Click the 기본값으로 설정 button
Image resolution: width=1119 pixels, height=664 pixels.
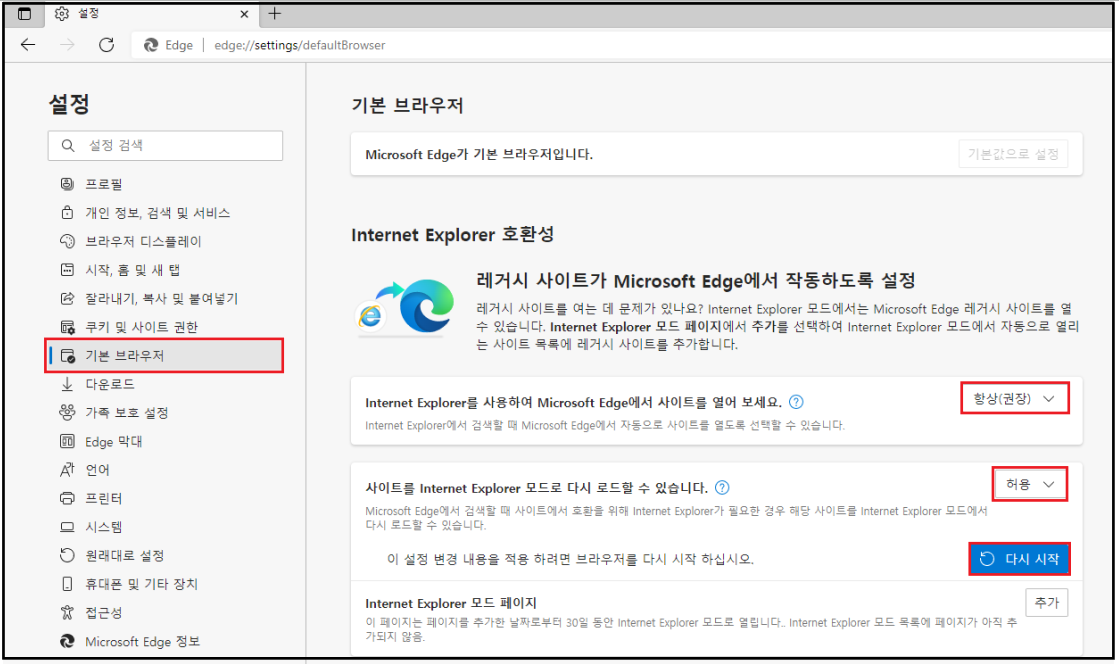[1013, 154]
